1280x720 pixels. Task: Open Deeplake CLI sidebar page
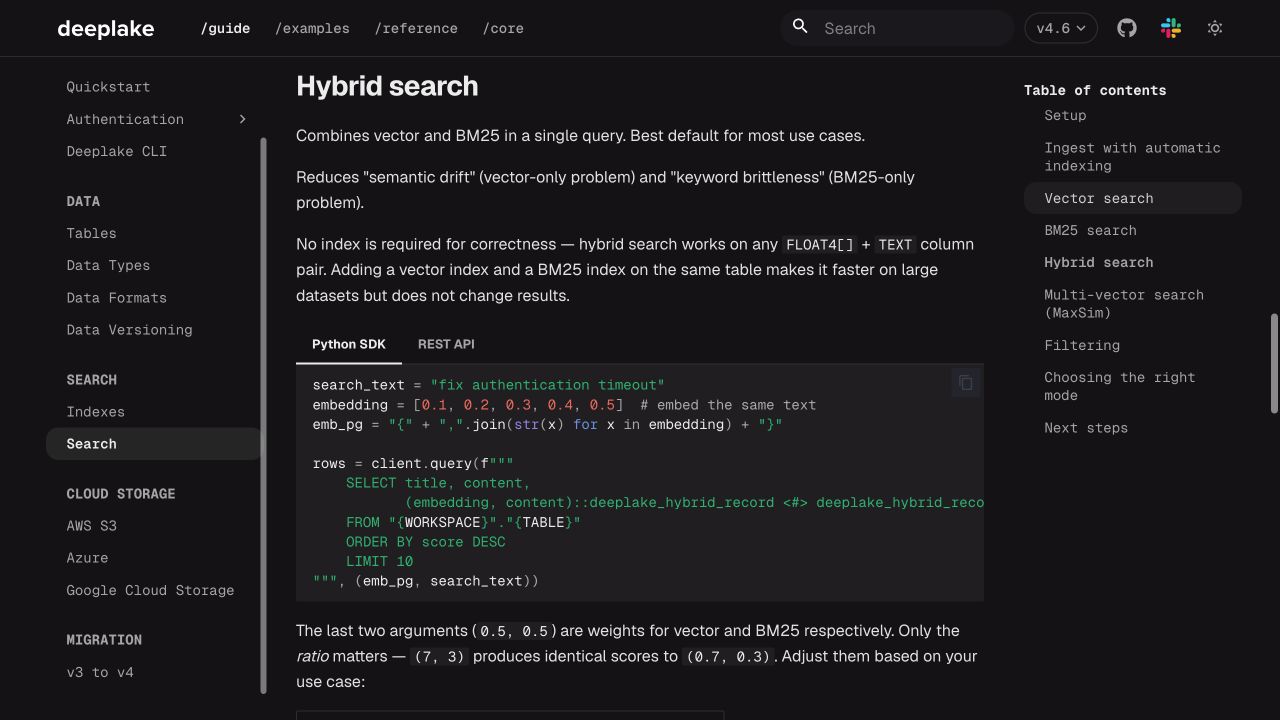tap(116, 151)
